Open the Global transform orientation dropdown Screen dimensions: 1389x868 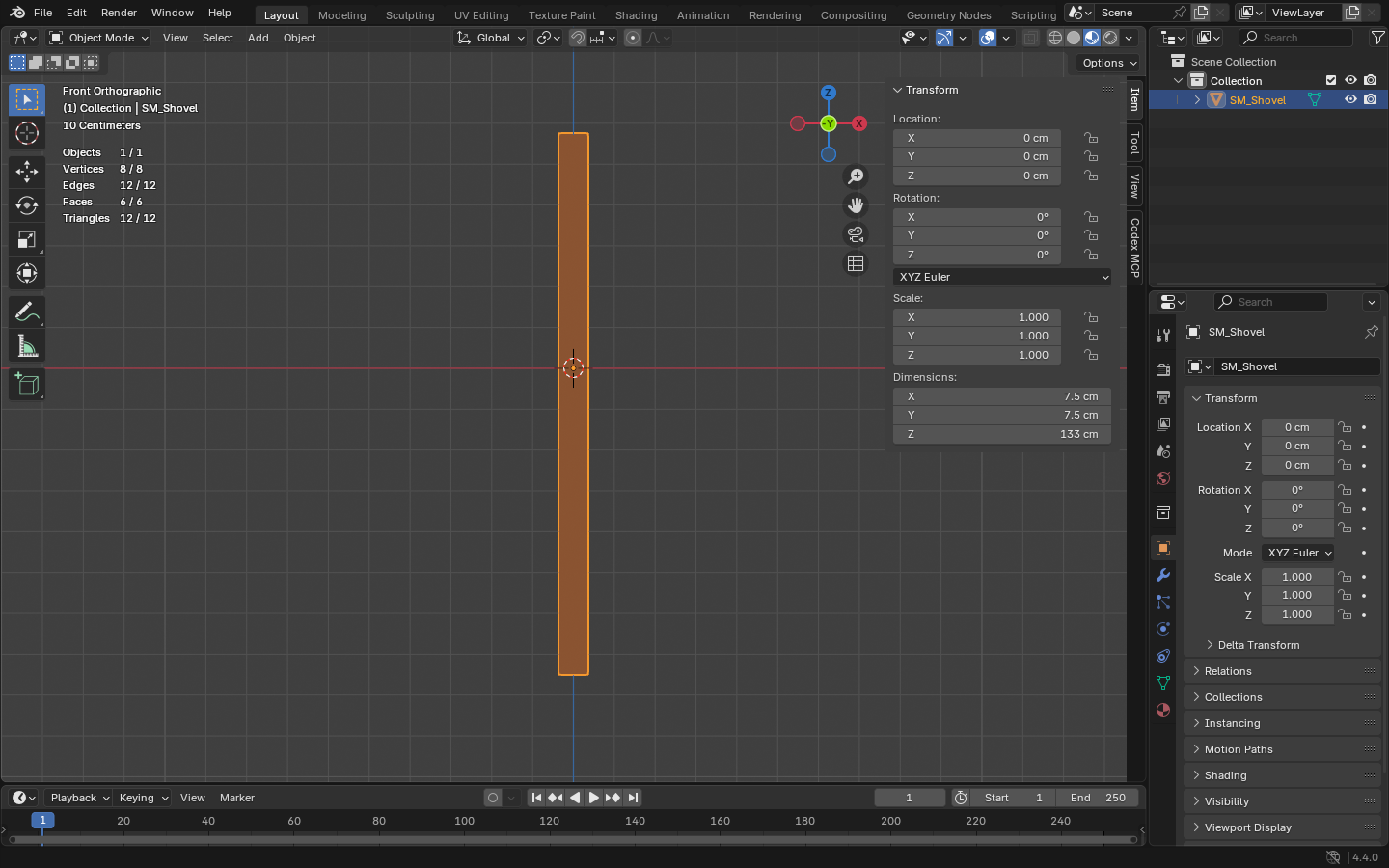(491, 38)
